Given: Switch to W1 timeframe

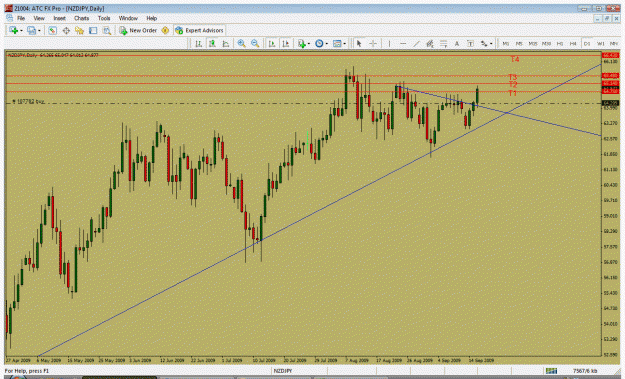Looking at the screenshot, I should [600, 43].
